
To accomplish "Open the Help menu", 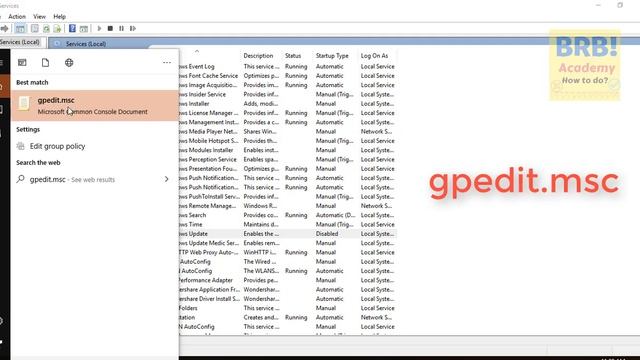I will 60,17.
